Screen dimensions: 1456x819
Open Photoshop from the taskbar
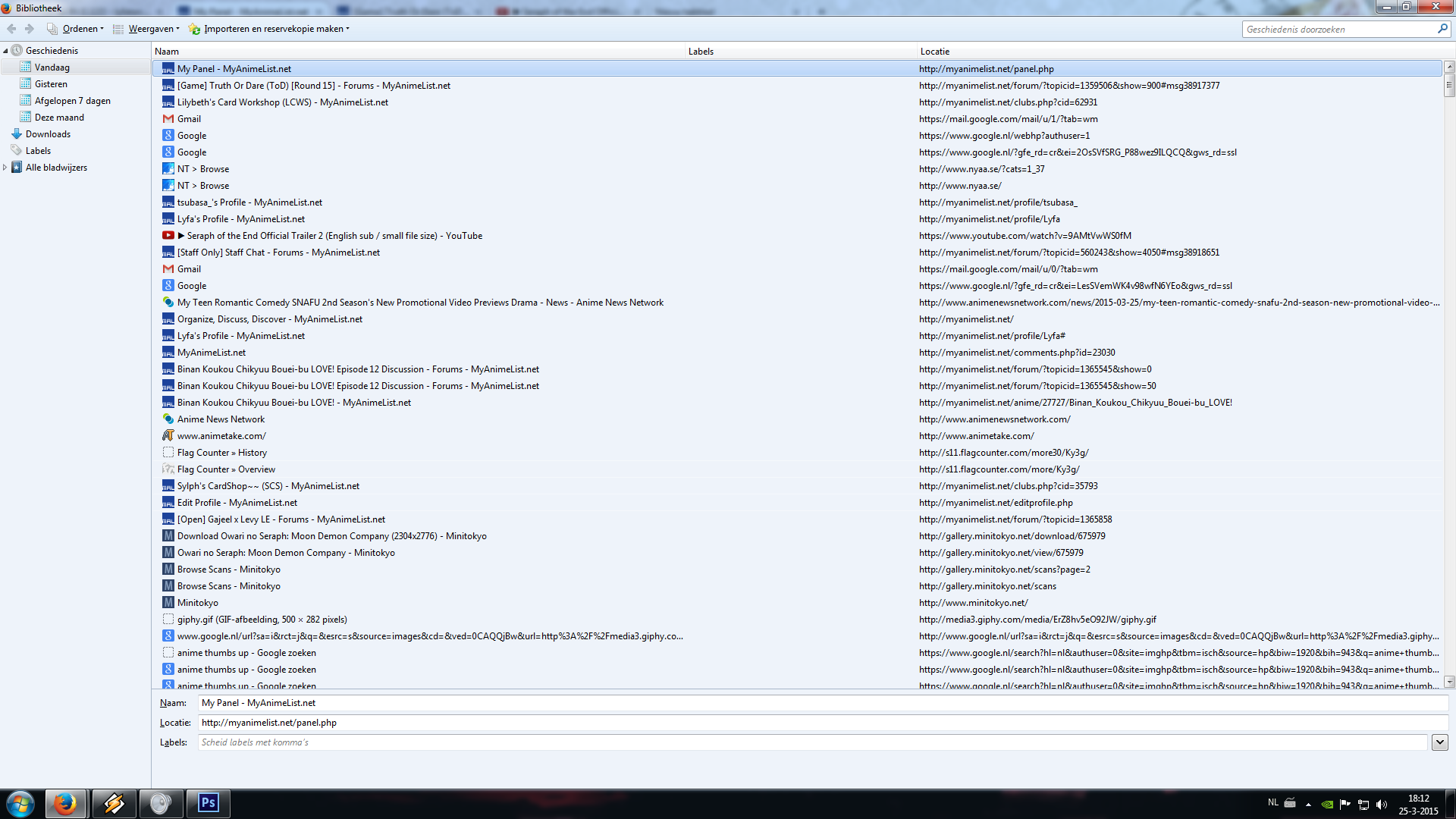tap(208, 803)
